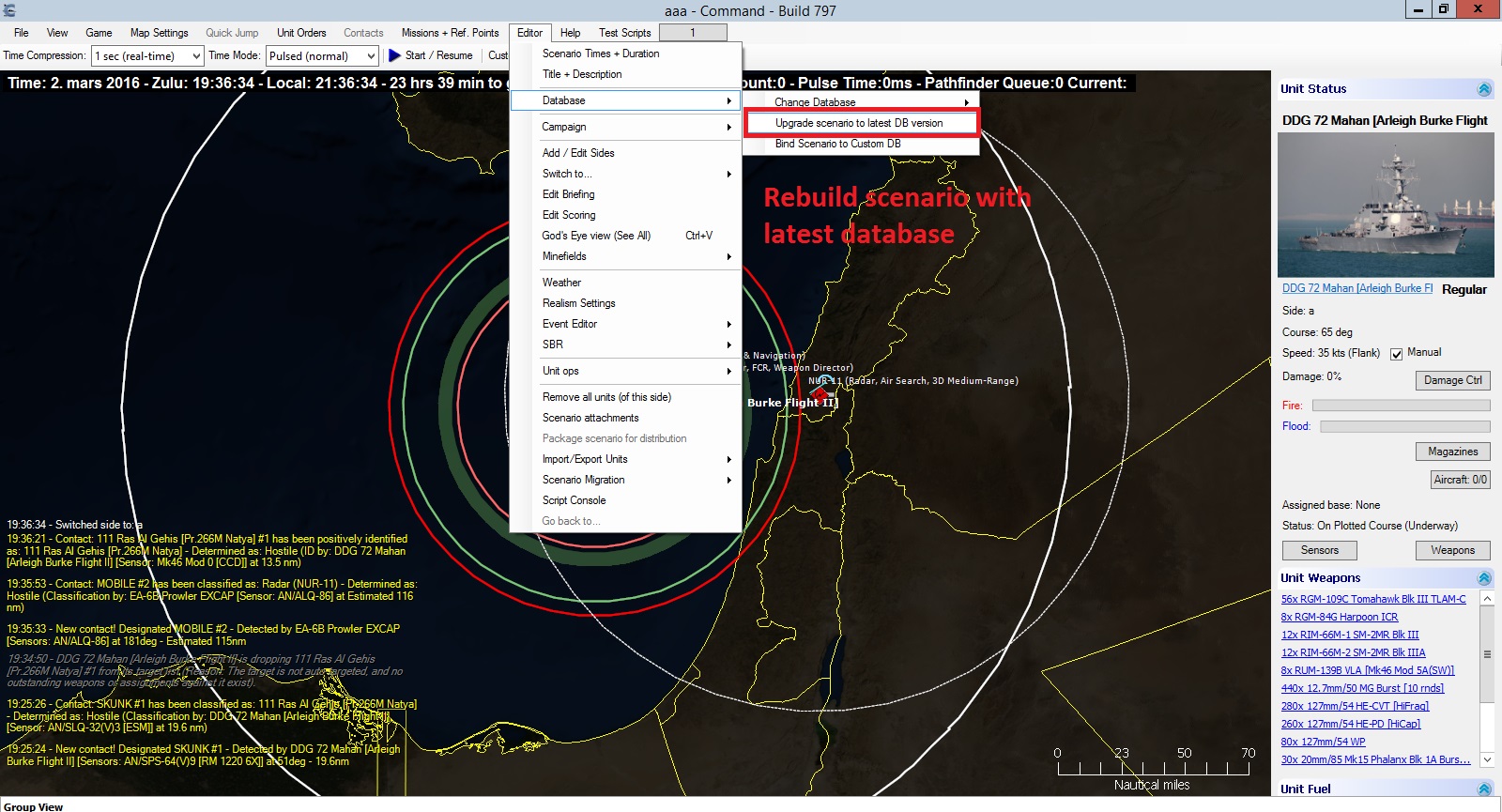Toggle the Manual speed checkbox
Image resolution: width=1502 pixels, height=812 pixels.
[1396, 354]
